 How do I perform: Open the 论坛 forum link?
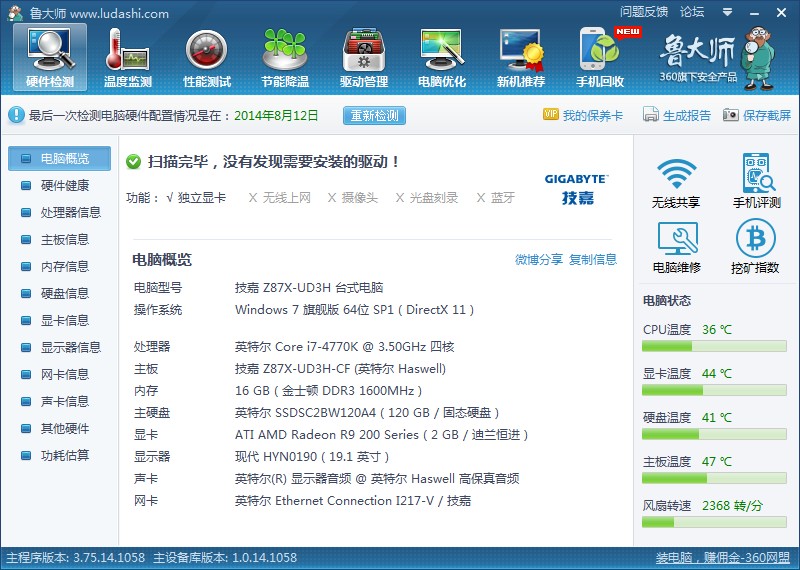tap(692, 12)
